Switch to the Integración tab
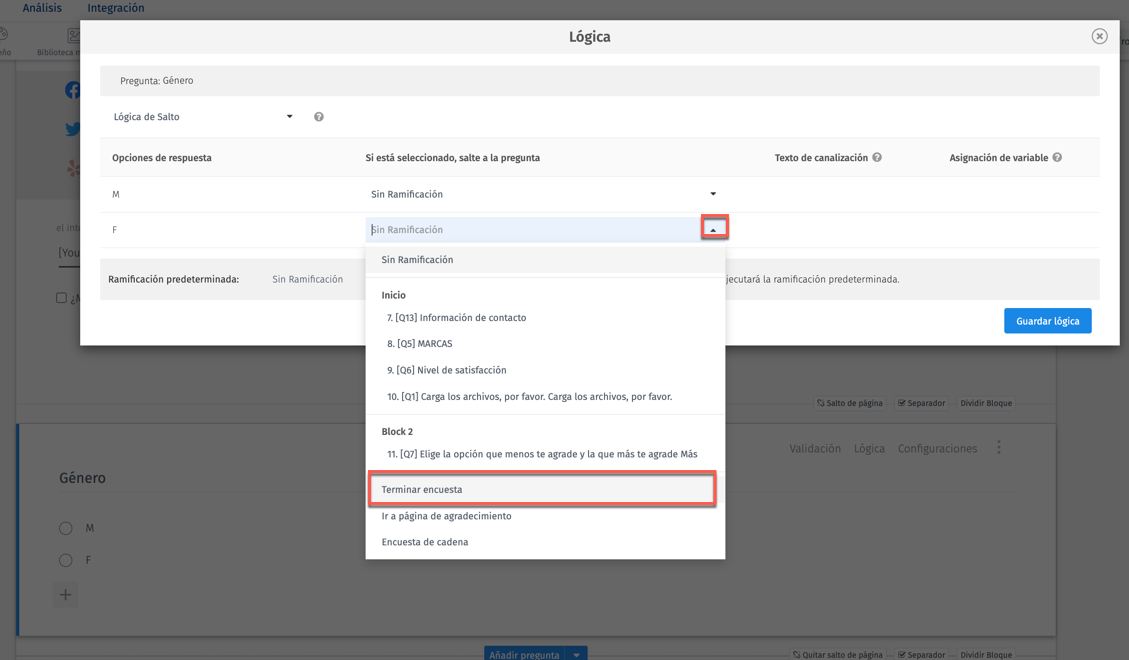Screen dimensions: 1129x660 pos(117,7)
